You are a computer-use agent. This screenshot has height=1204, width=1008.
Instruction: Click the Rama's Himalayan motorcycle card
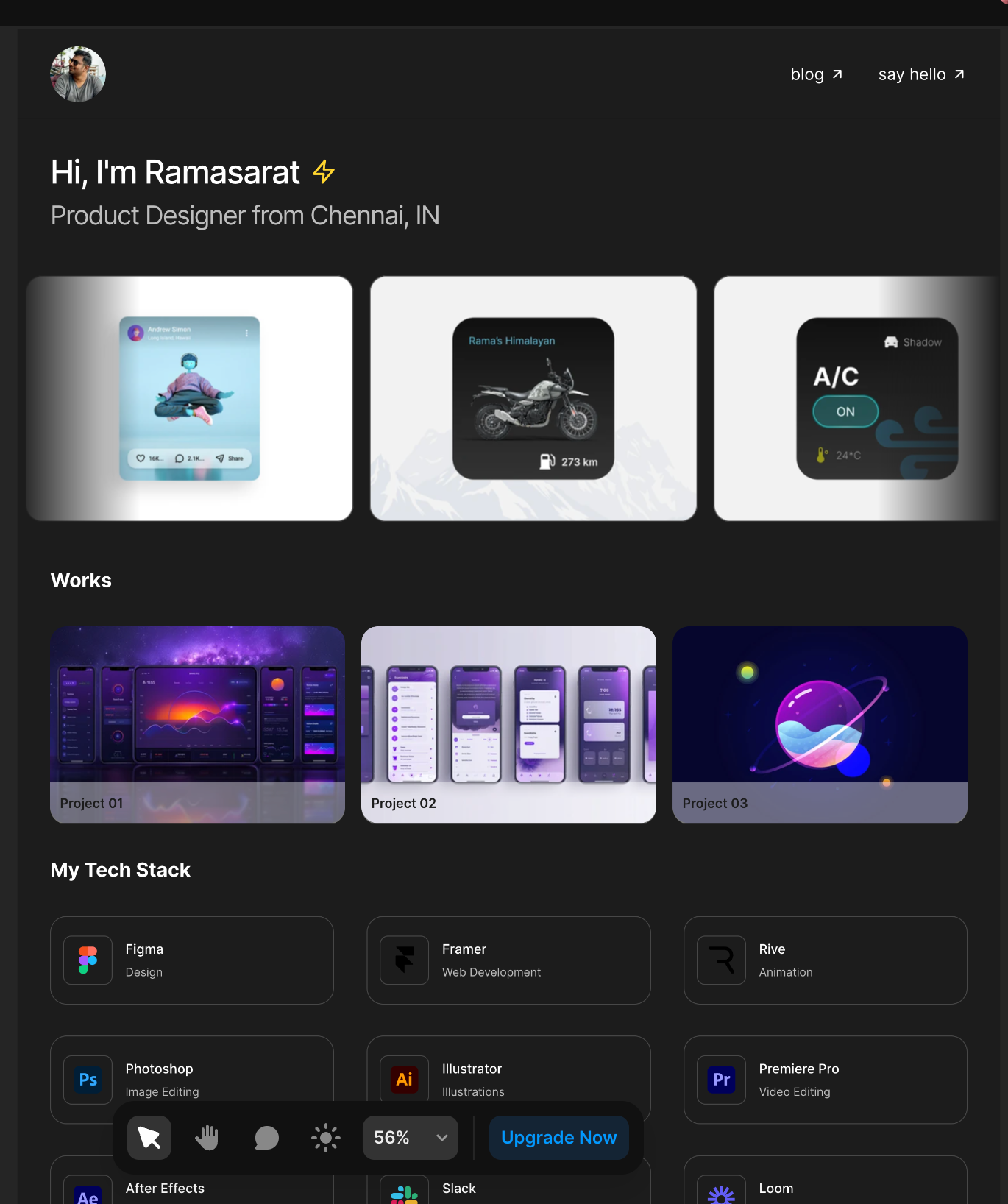(x=533, y=398)
